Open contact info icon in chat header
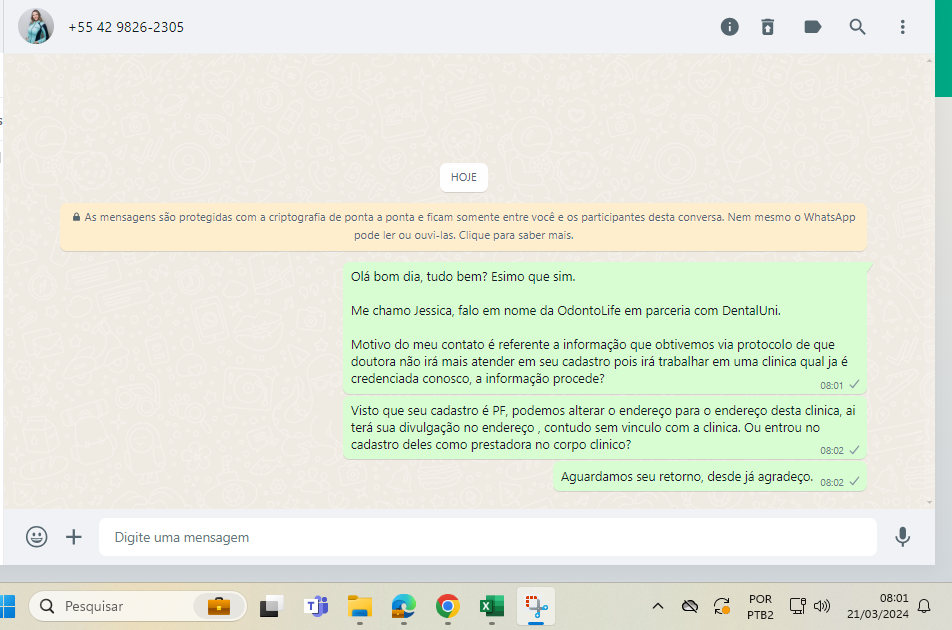 [729, 27]
